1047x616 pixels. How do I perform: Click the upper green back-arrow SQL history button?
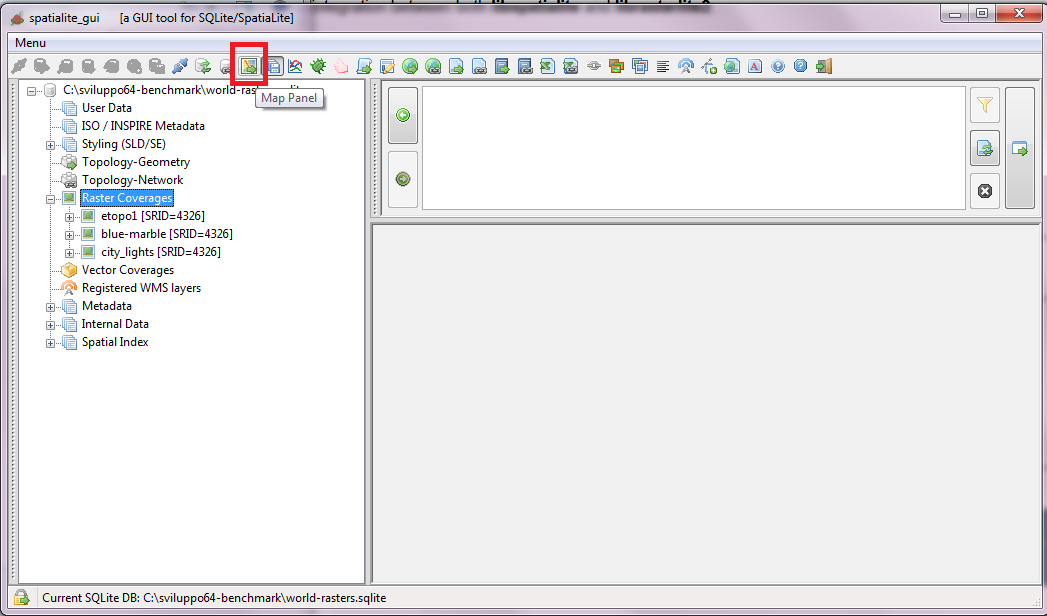pyautogui.click(x=403, y=115)
